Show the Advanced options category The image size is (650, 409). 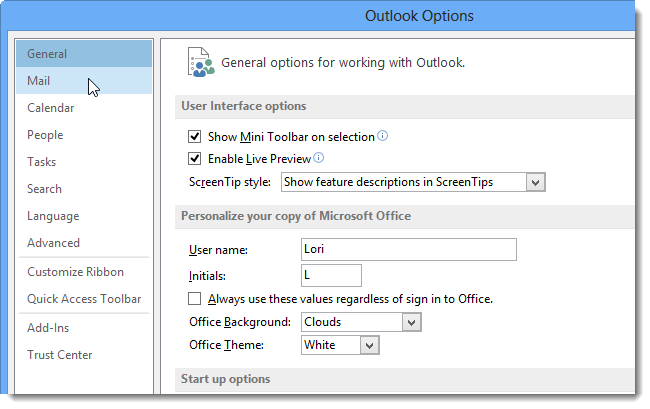[84, 243]
